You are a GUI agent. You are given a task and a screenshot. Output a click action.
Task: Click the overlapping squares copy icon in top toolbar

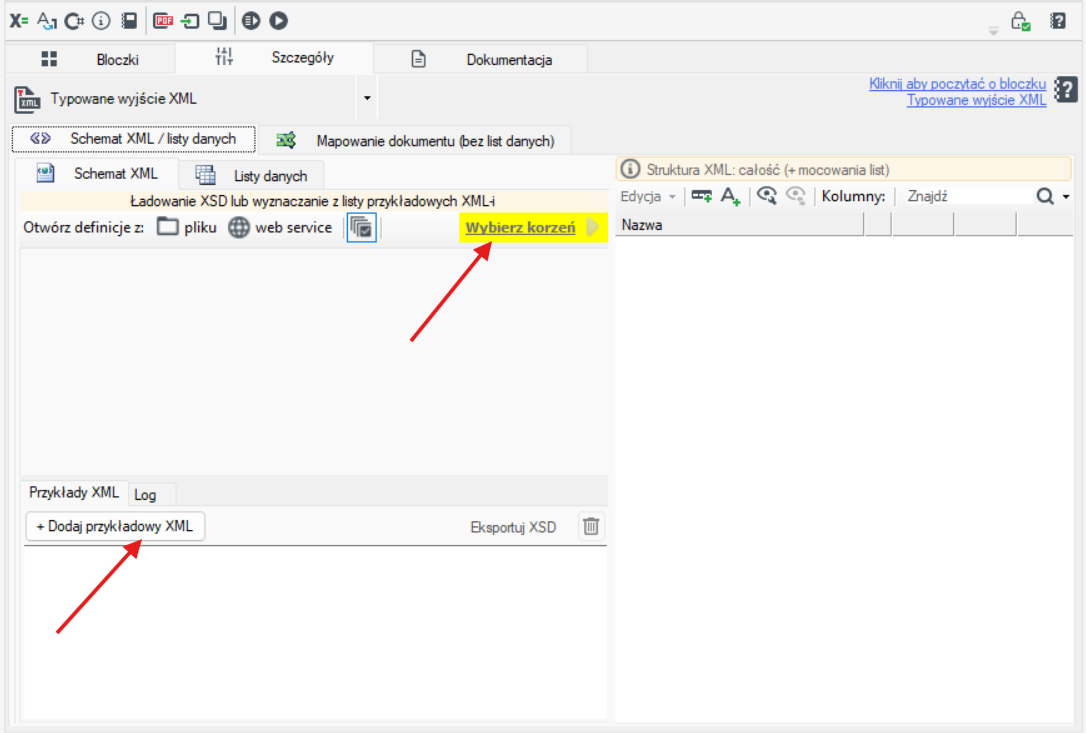[217, 21]
